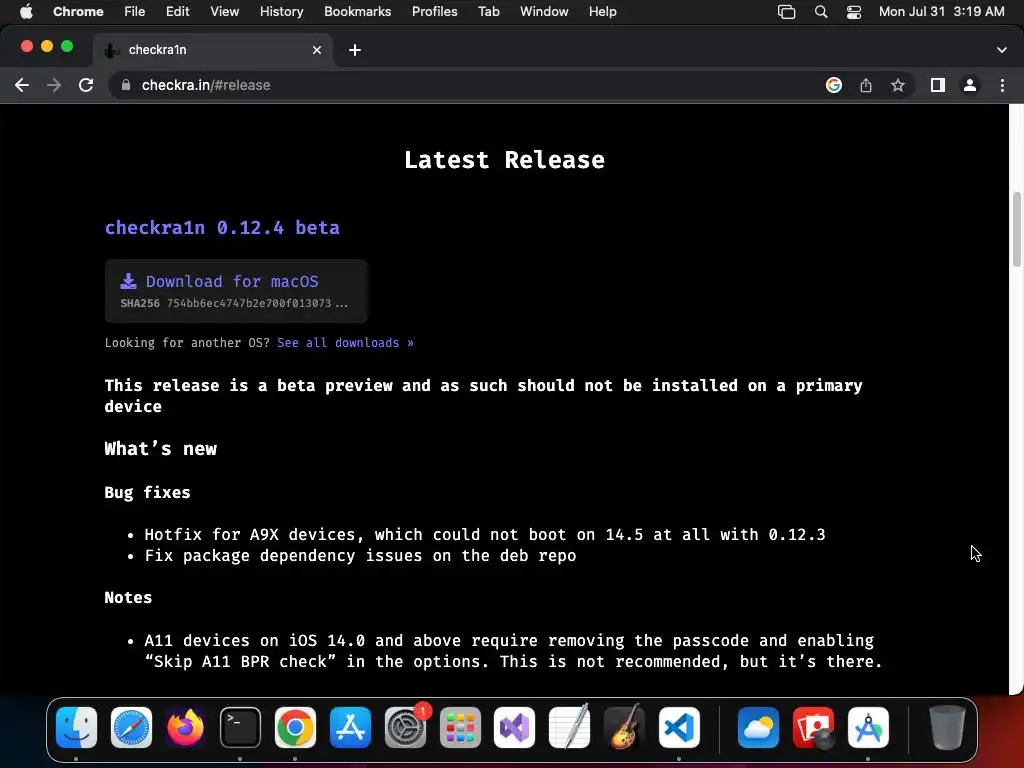
Task: Open the Help menu
Action: point(602,12)
